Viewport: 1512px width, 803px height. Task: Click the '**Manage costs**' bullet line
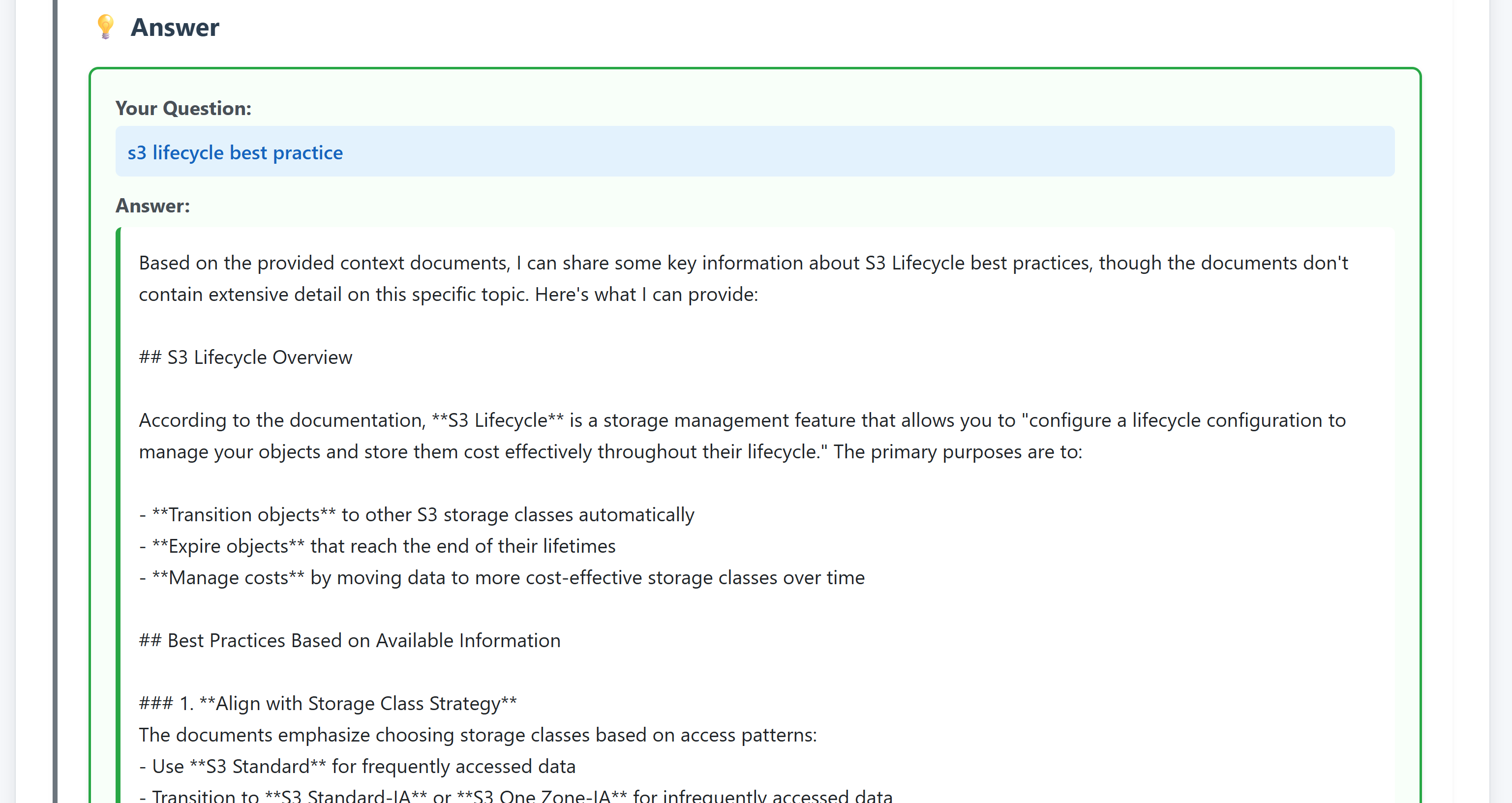pyautogui.click(x=502, y=578)
